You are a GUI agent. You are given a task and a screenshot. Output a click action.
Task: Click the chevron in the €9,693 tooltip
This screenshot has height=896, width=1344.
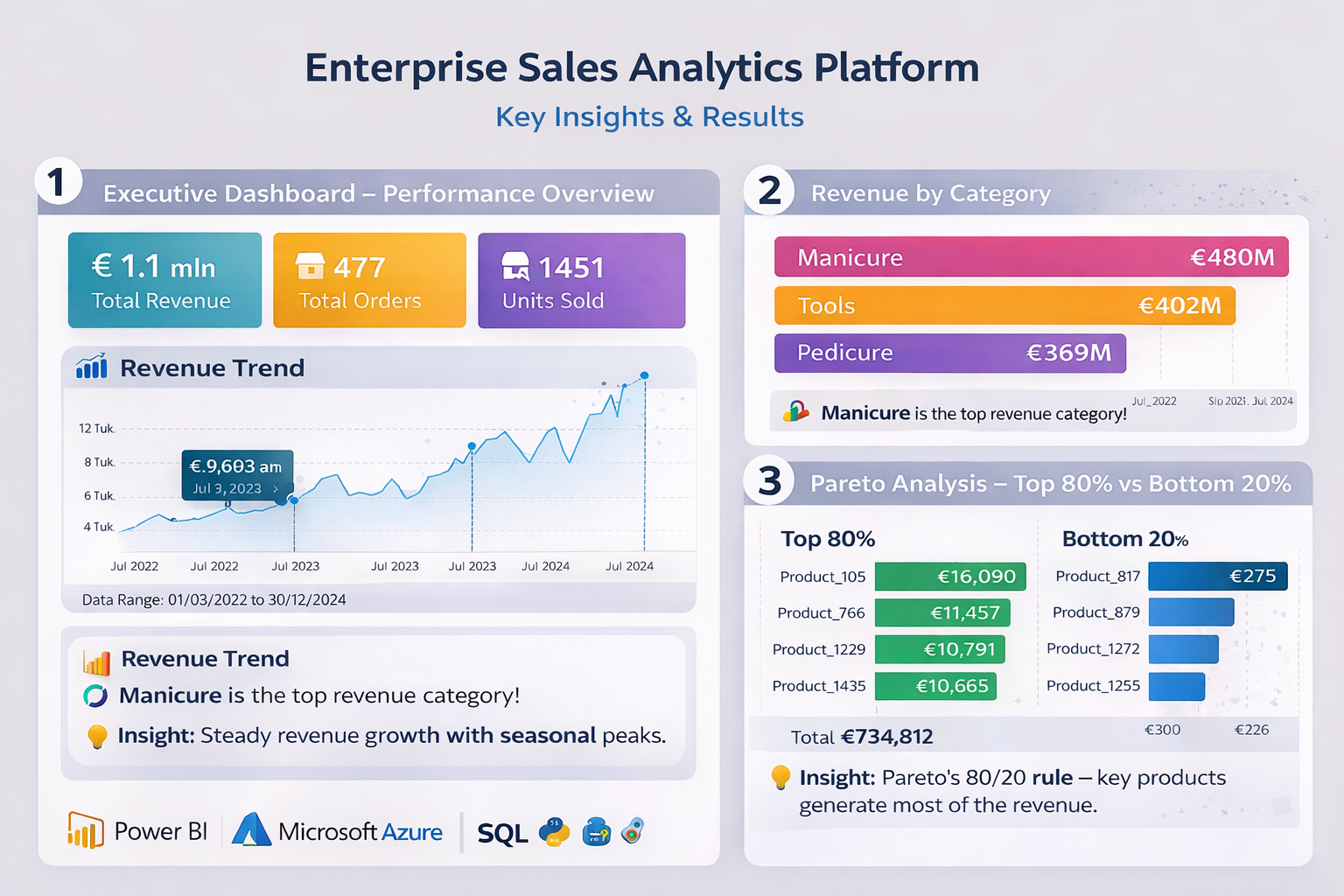click(x=276, y=489)
